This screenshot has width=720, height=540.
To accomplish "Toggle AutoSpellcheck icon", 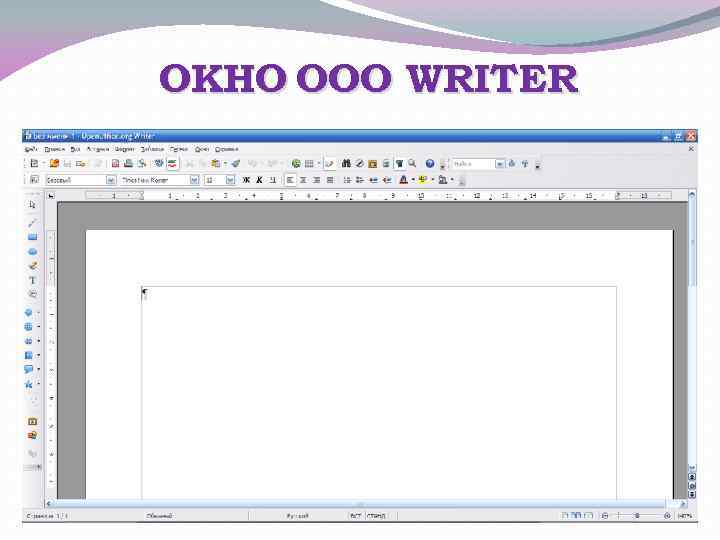I will pyautogui.click(x=172, y=163).
